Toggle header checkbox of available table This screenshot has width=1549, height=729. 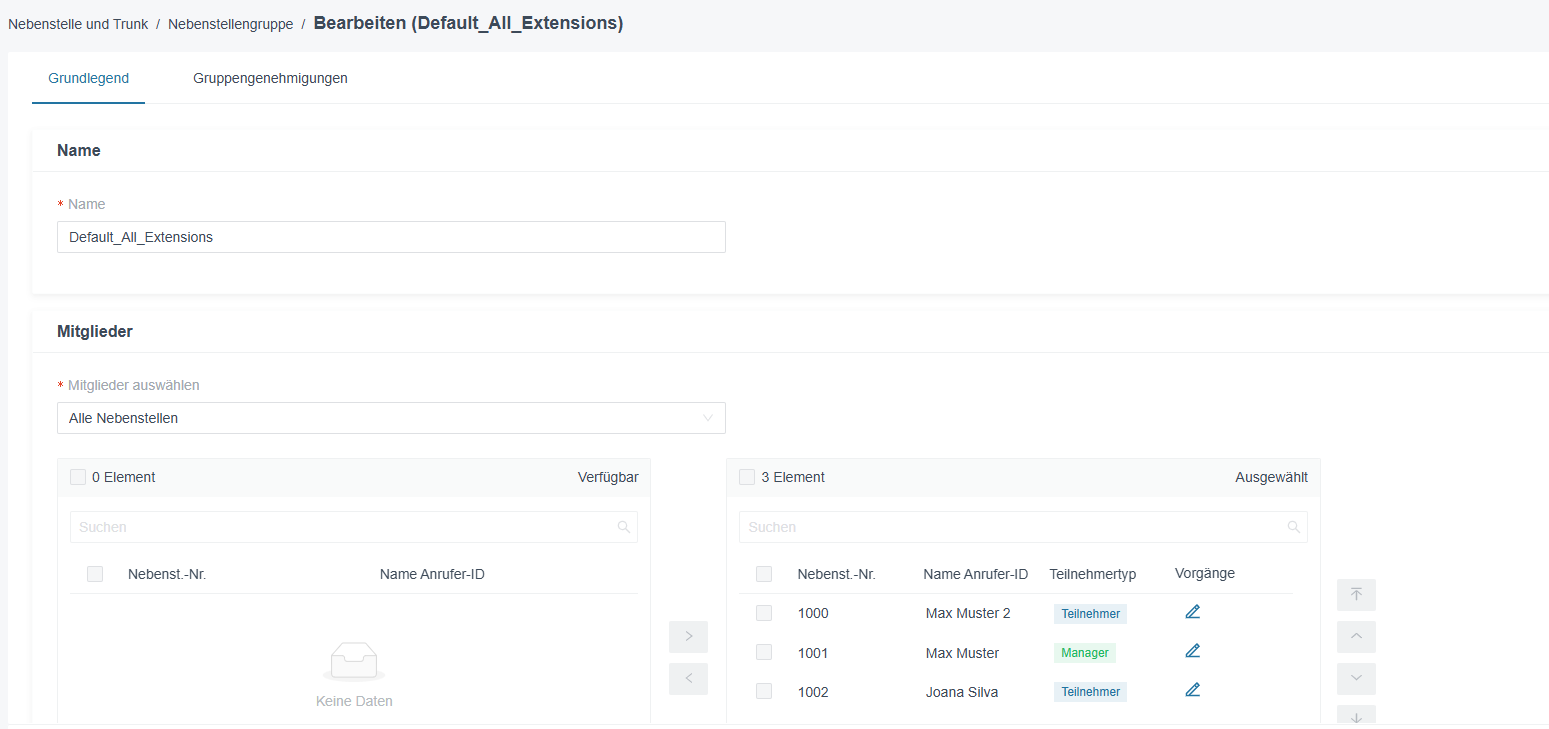point(95,574)
